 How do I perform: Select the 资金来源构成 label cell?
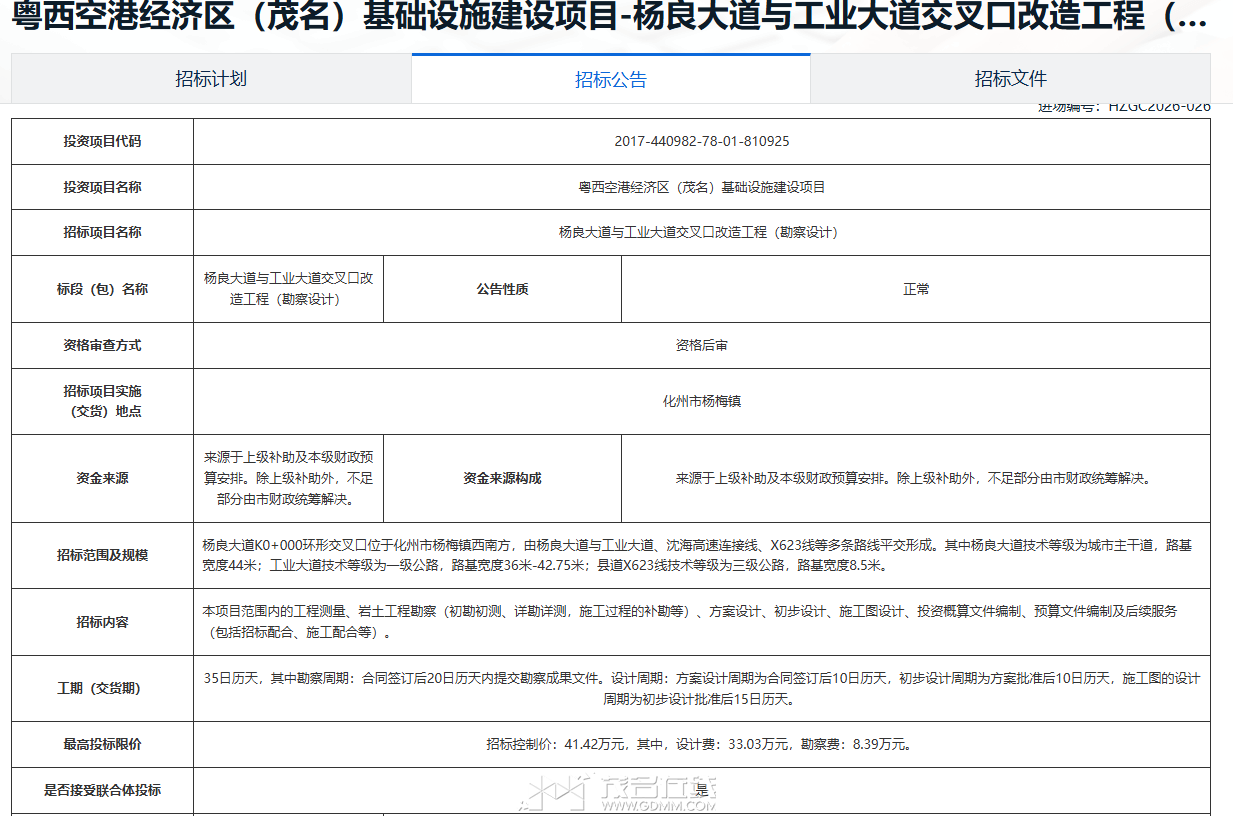click(502, 478)
